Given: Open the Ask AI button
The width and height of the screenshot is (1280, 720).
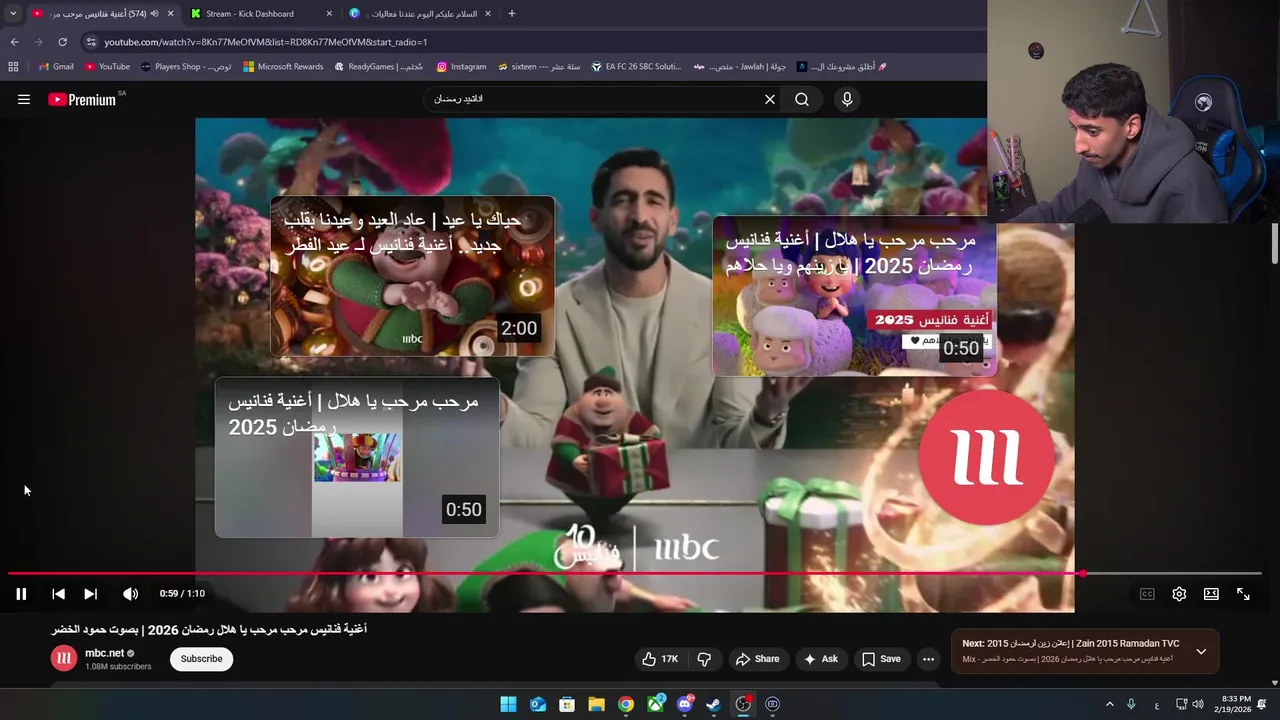Looking at the screenshot, I should [820, 659].
